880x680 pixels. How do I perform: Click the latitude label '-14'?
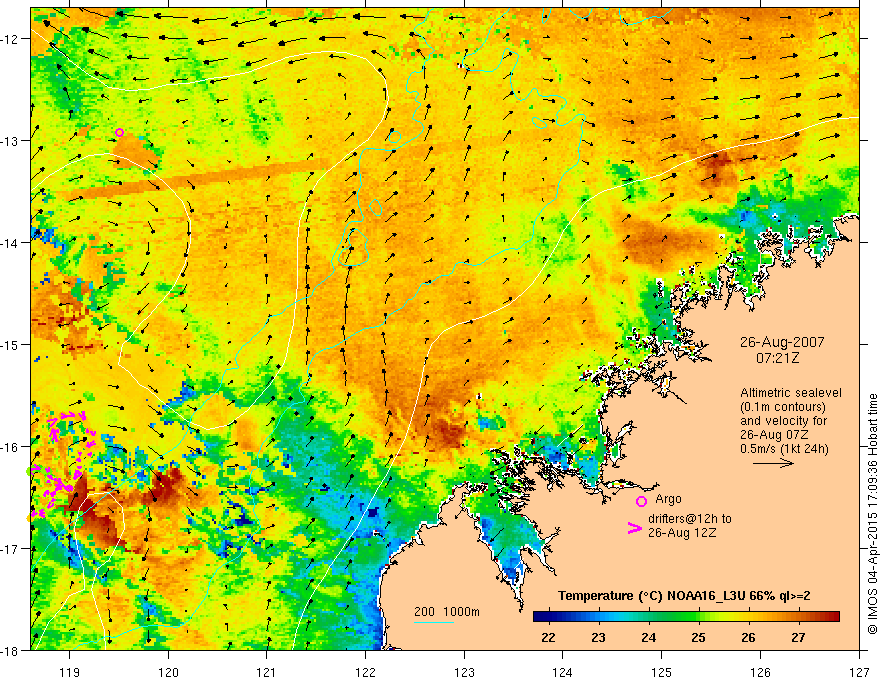coord(11,243)
